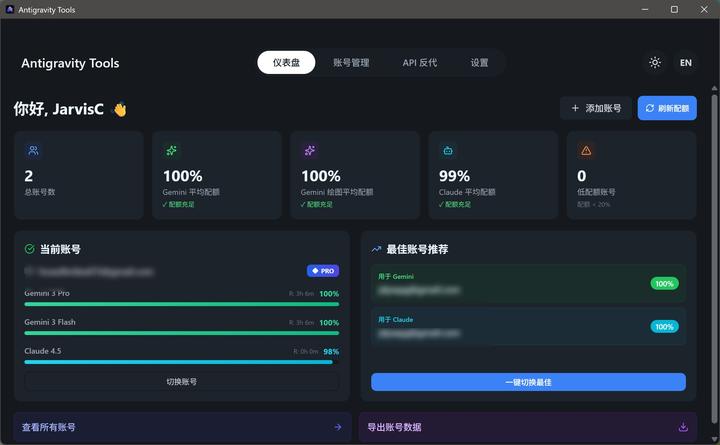Click the Gemini 3 Pro quota bar
Image resolution: width=720 pixels, height=445 pixels.
[182, 304]
